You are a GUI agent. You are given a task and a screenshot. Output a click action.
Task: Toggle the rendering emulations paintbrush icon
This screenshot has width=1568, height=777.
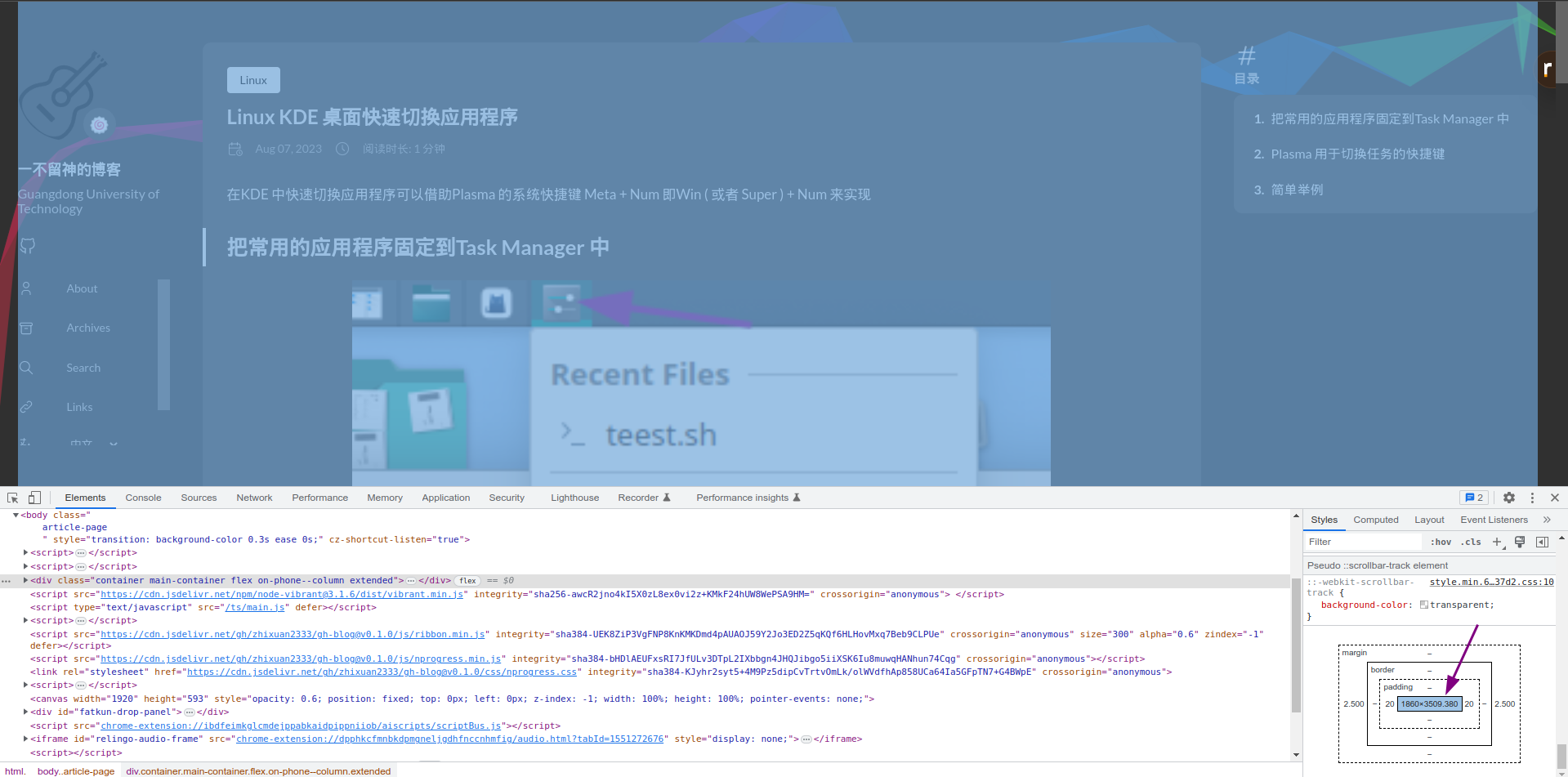pyautogui.click(x=1520, y=542)
